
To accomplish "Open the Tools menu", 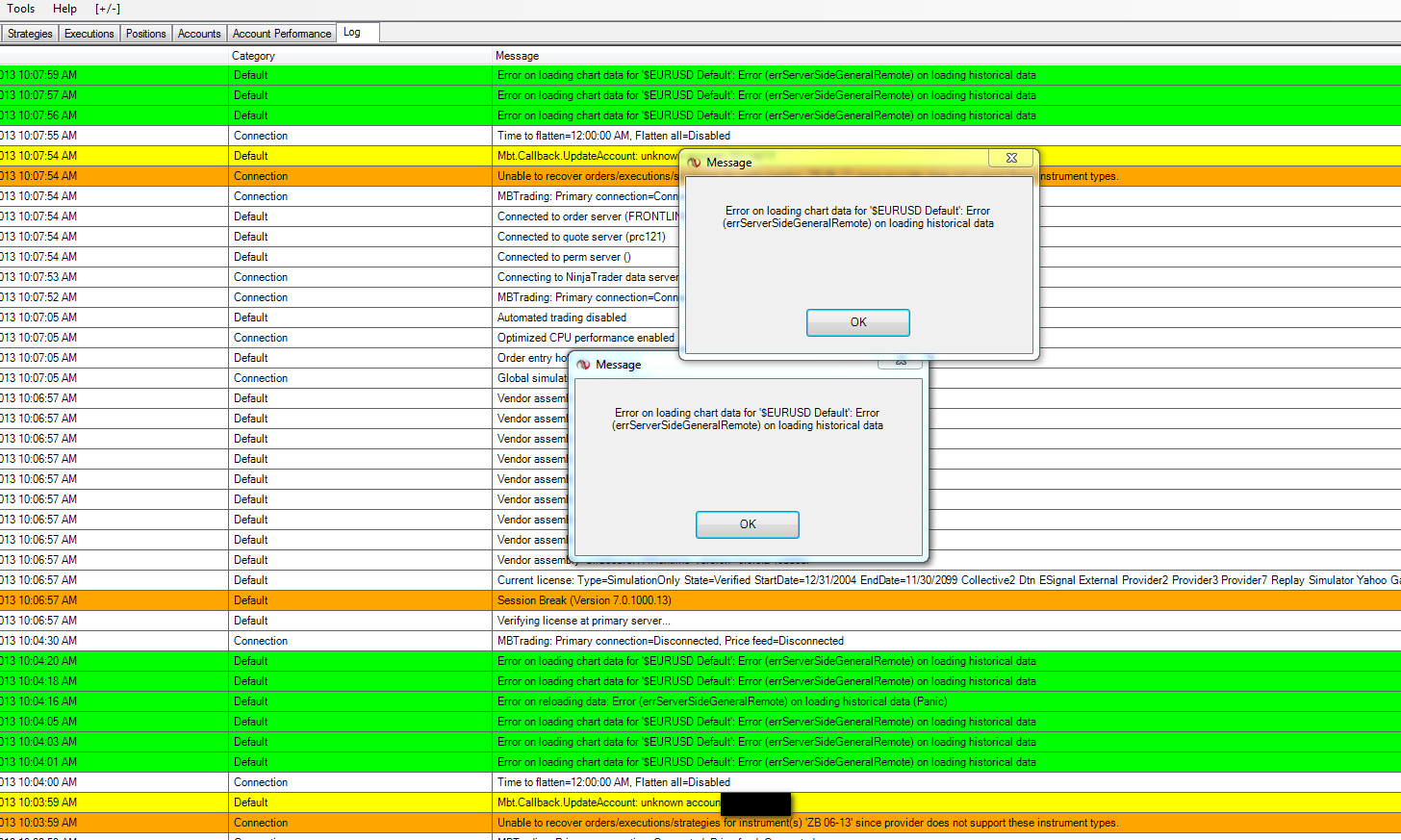I will pyautogui.click(x=21, y=9).
